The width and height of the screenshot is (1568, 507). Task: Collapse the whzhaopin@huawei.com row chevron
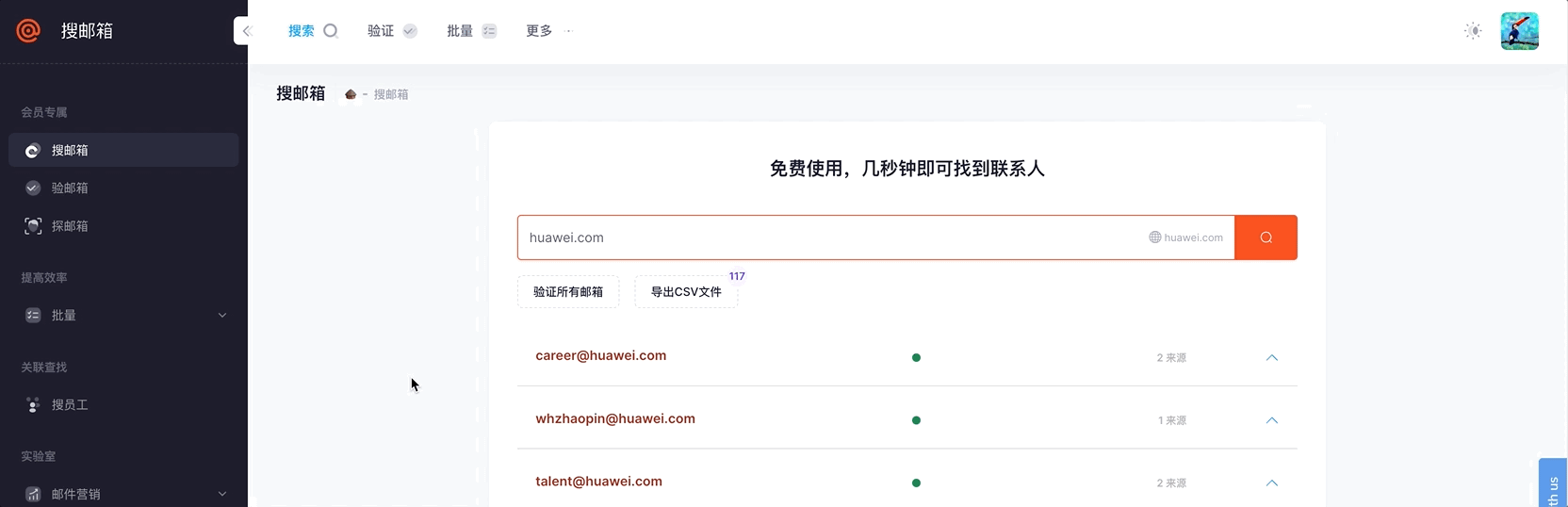[x=1272, y=420]
